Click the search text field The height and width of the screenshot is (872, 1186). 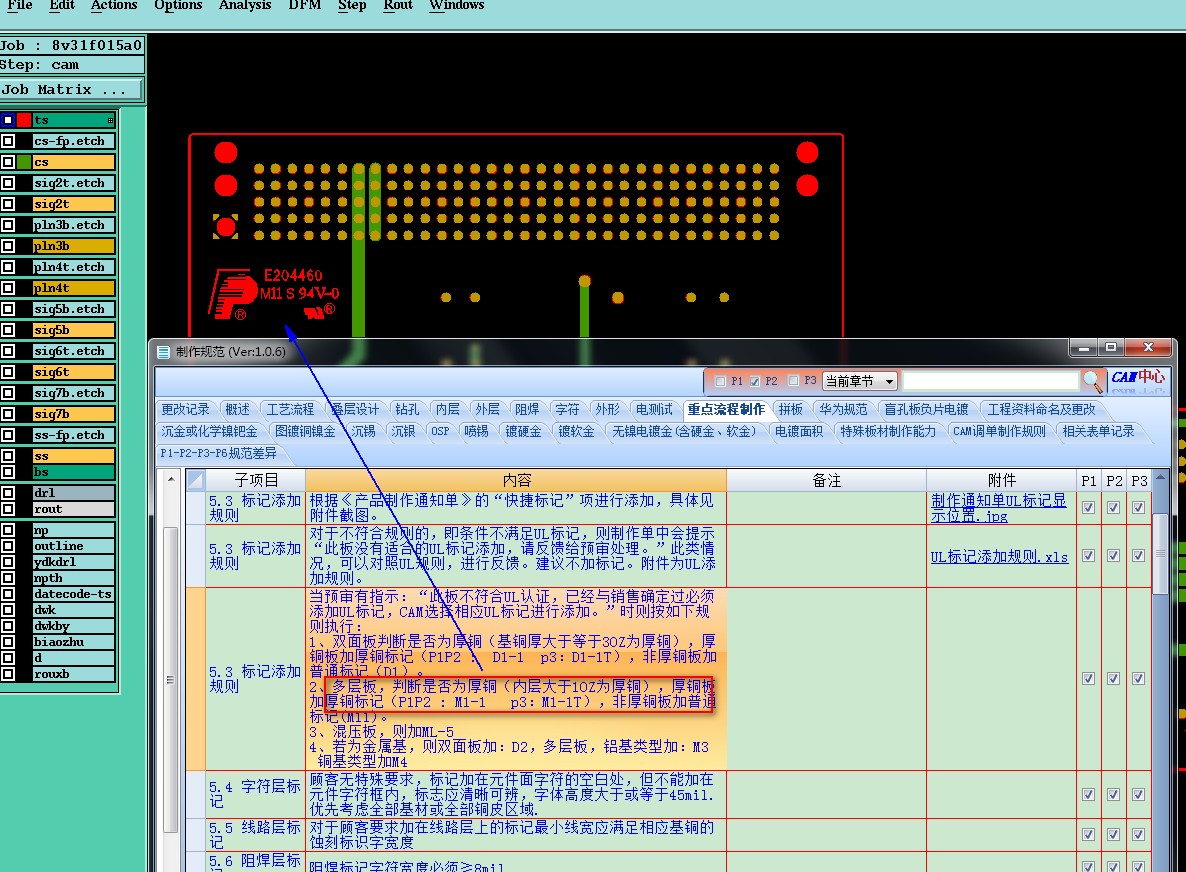[x=991, y=380]
